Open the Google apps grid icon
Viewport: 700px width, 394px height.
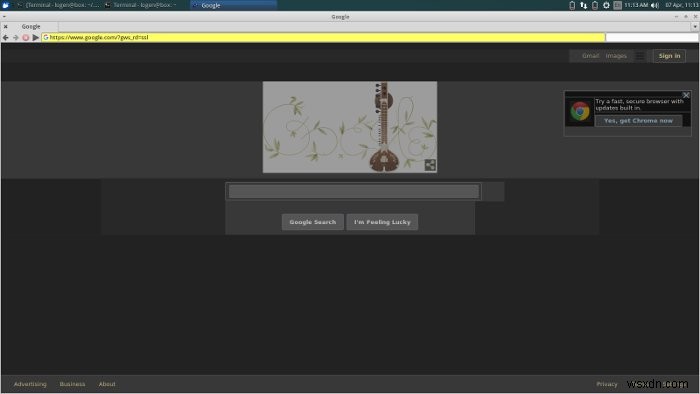(x=640, y=56)
